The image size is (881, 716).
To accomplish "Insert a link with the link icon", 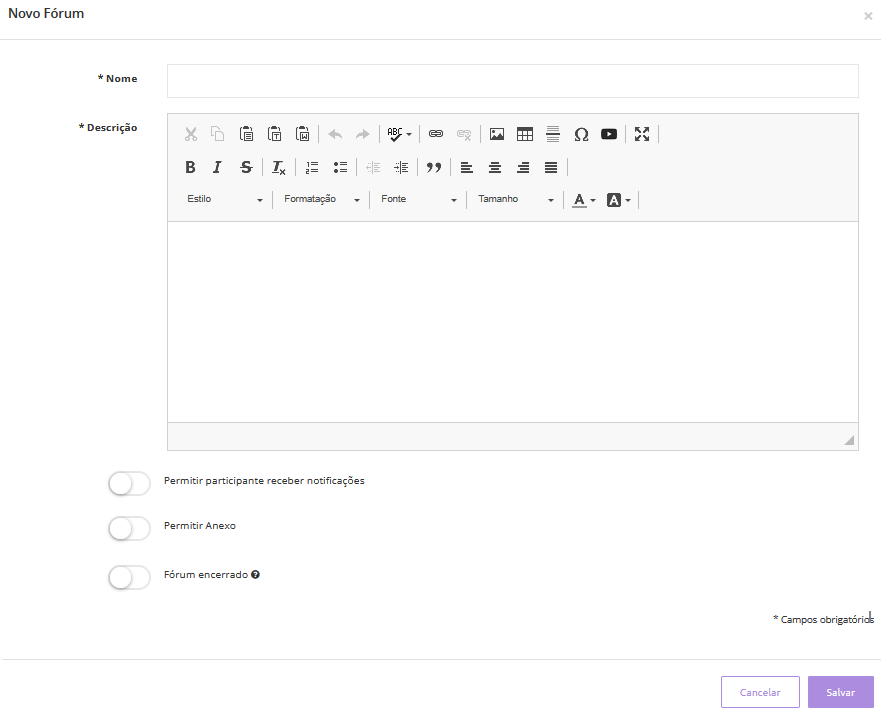I will click(436, 134).
